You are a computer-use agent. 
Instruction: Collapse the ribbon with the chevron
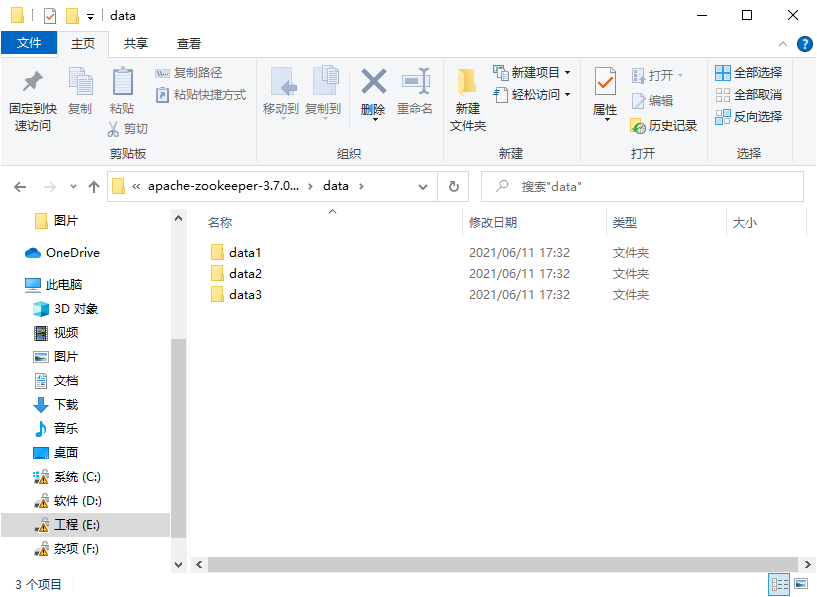[x=783, y=44]
